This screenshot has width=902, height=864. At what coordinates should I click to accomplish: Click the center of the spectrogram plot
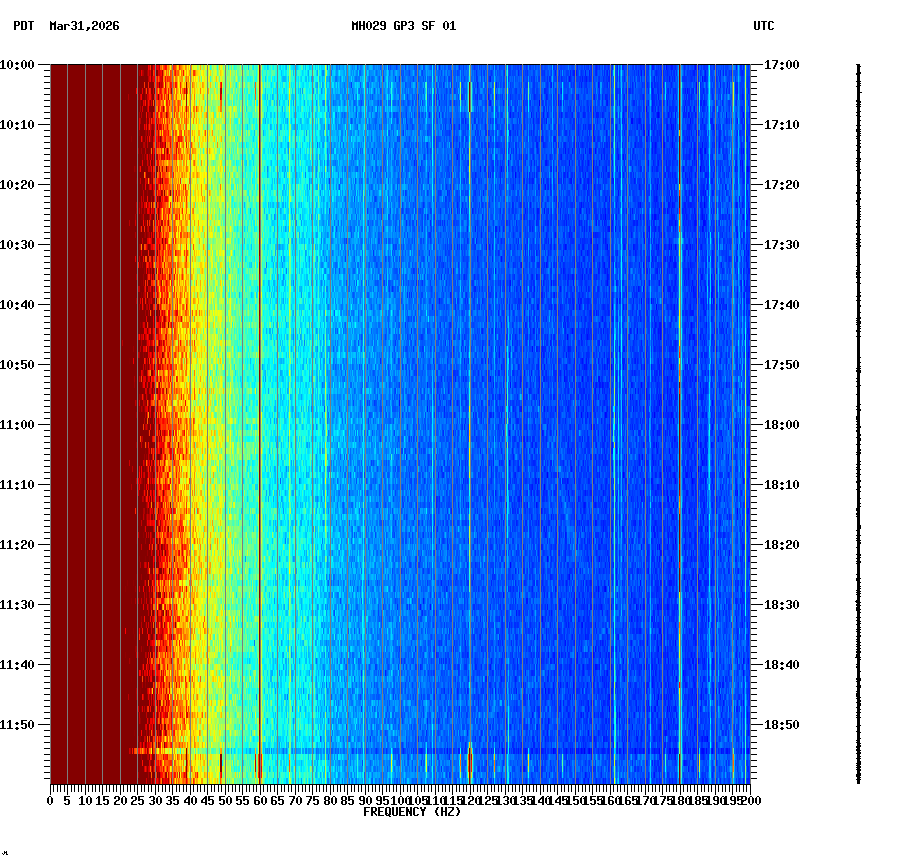click(x=400, y=423)
